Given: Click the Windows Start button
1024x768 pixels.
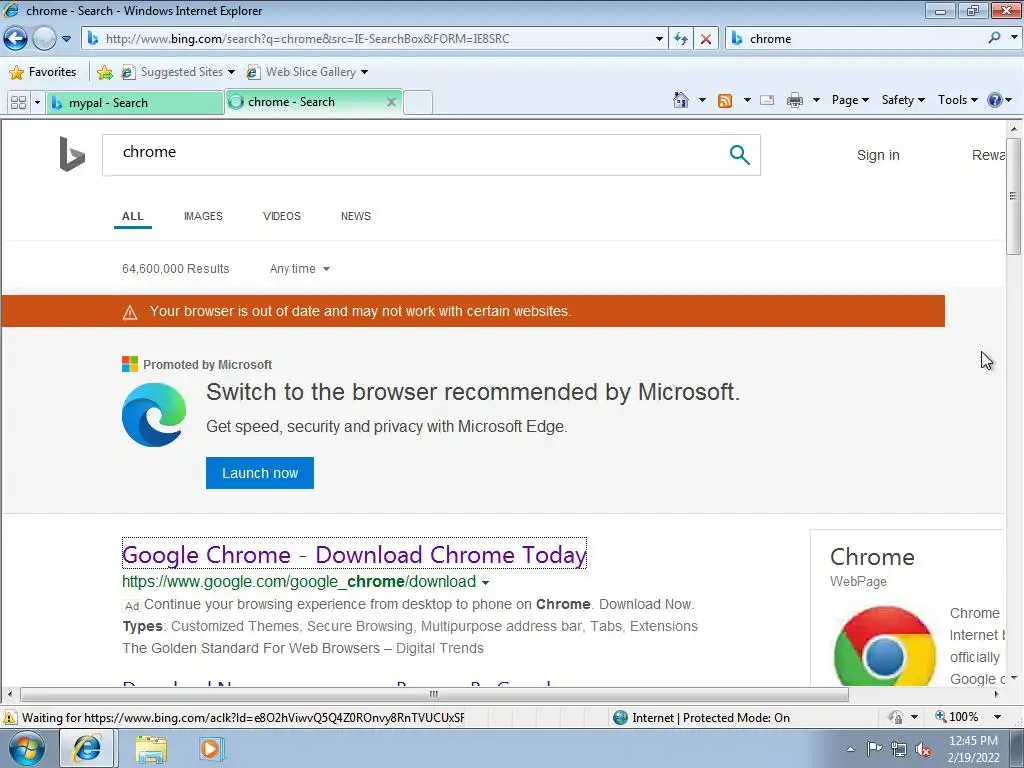Looking at the screenshot, I should coord(27,749).
